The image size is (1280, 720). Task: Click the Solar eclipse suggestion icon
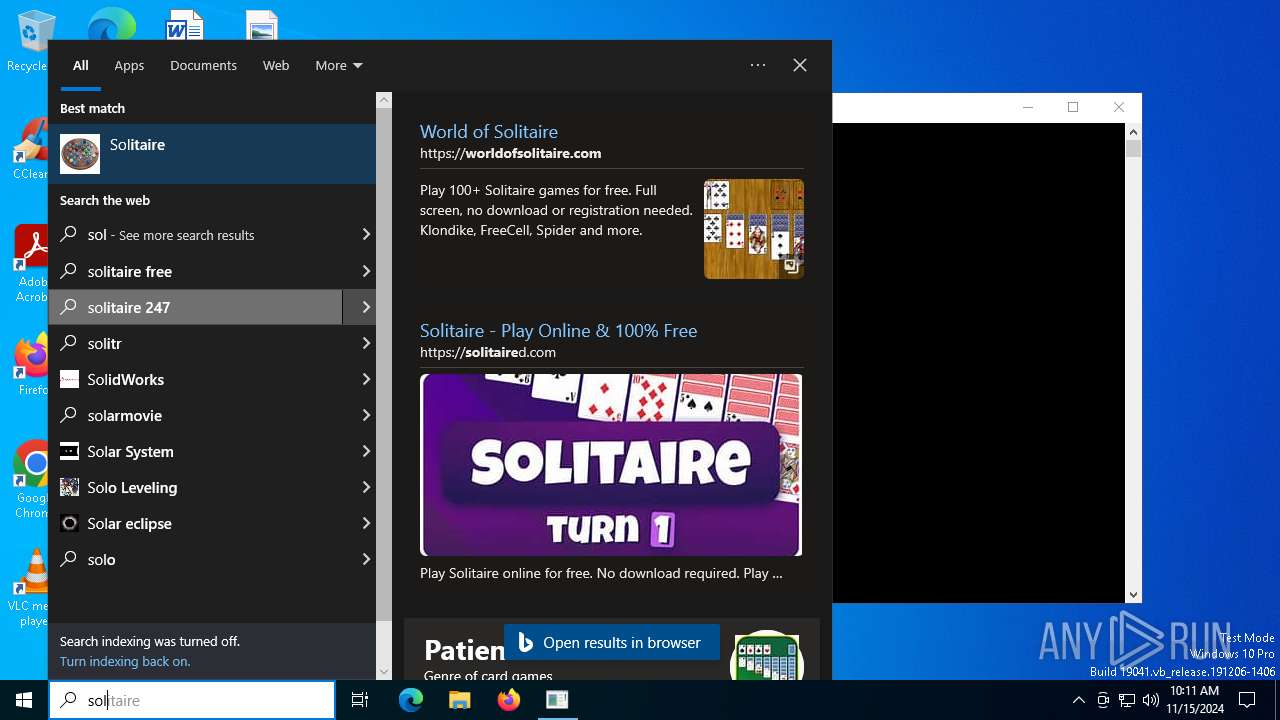tap(69, 523)
